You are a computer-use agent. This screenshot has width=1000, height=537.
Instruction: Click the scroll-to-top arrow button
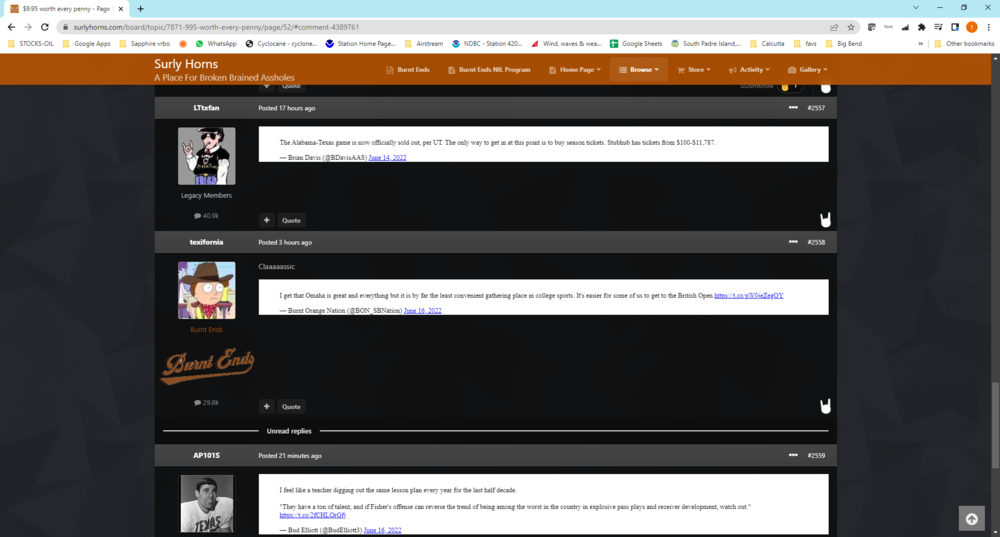970,518
